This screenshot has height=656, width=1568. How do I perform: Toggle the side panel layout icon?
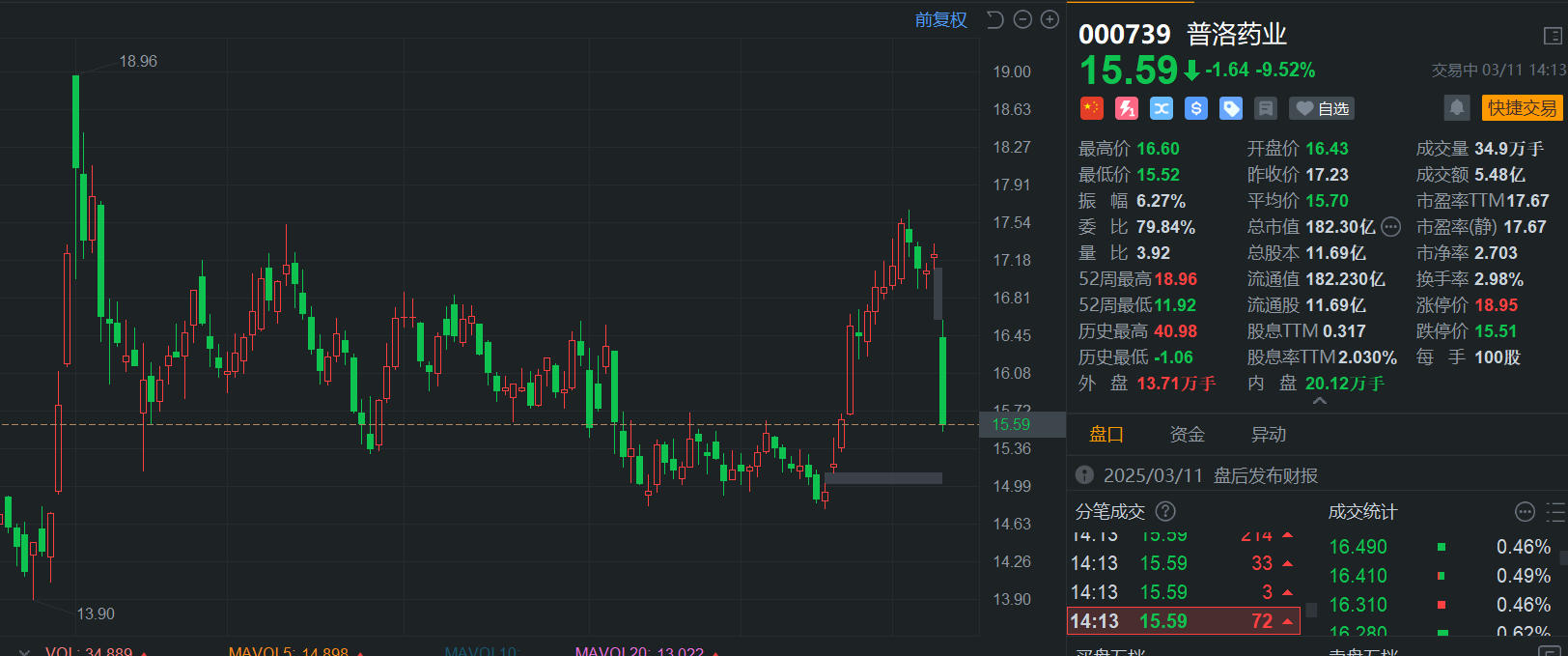(x=1553, y=36)
